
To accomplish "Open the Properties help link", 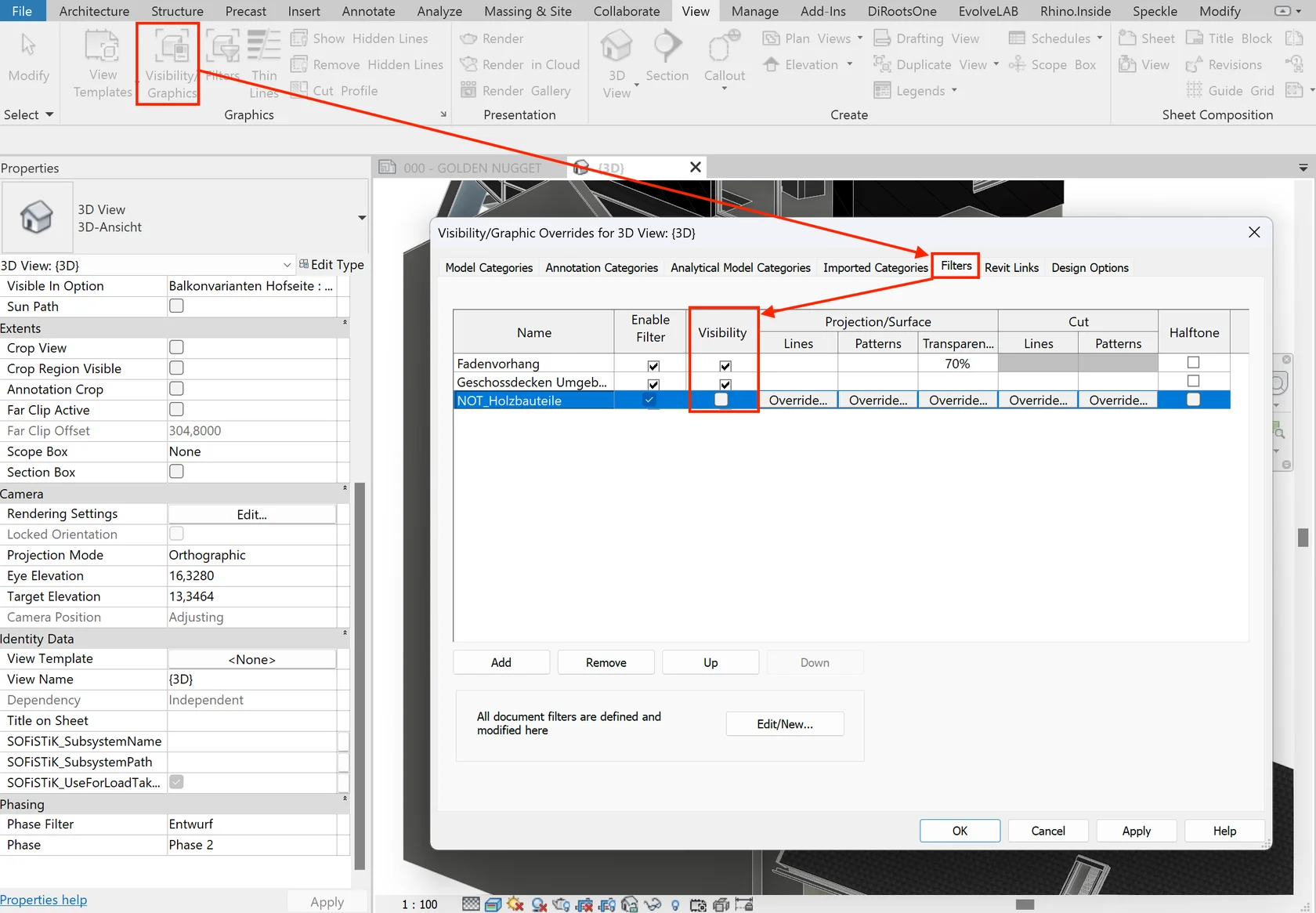I will pyautogui.click(x=44, y=900).
